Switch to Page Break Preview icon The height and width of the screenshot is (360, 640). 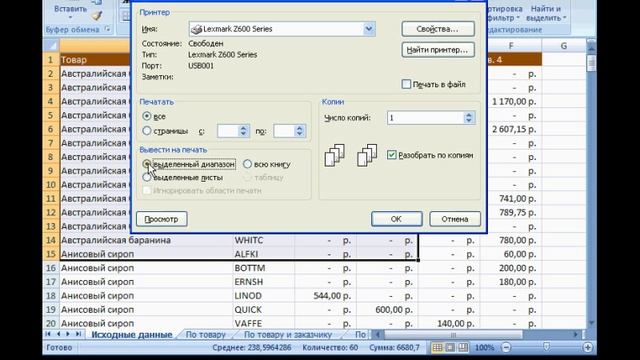pyautogui.click(x=463, y=347)
